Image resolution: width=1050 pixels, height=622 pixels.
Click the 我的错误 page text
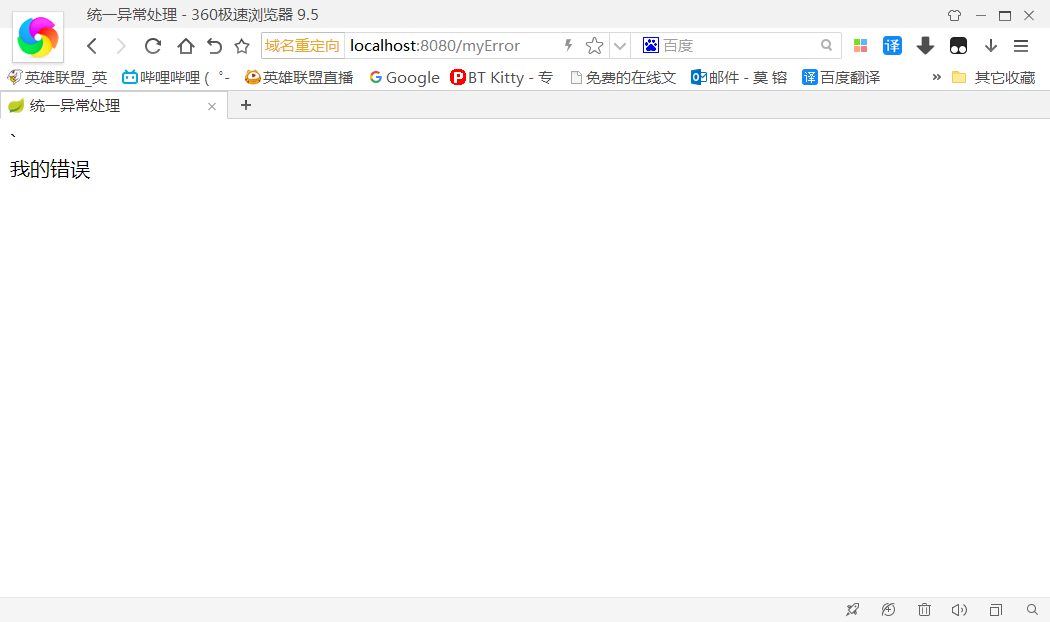(x=50, y=169)
